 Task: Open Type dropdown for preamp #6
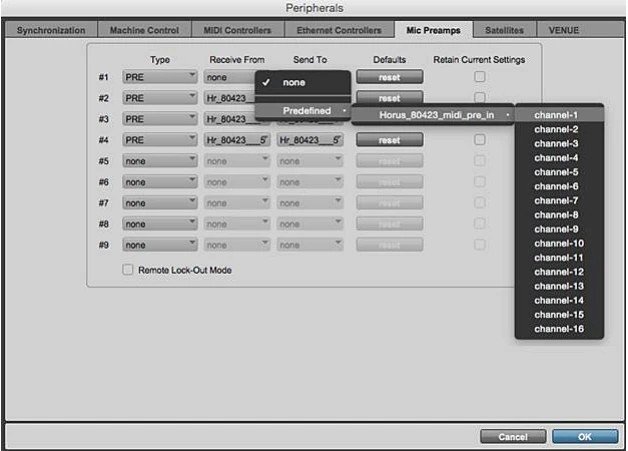(x=160, y=182)
